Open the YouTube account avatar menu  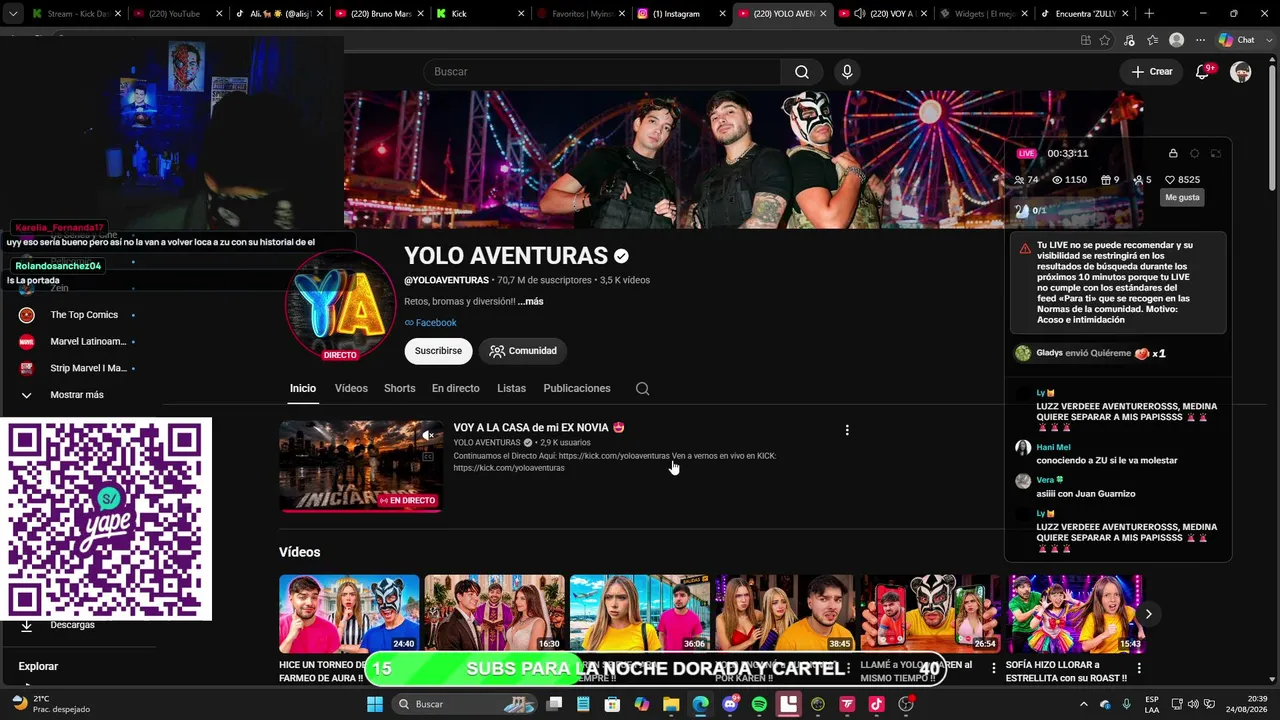pos(1241,72)
